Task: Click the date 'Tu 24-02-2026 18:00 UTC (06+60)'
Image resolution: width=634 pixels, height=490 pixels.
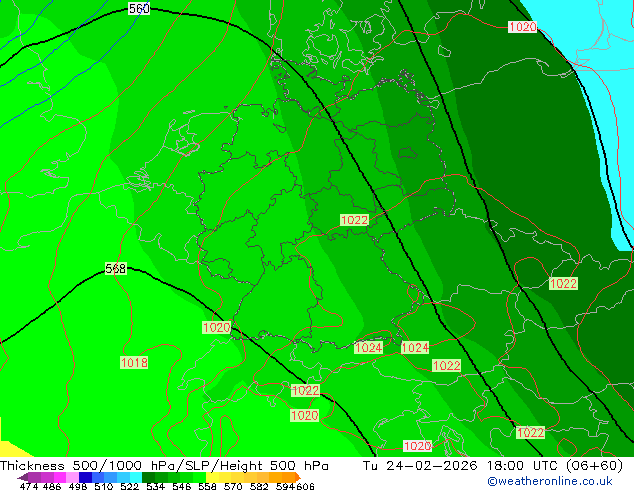Action: 493,466
